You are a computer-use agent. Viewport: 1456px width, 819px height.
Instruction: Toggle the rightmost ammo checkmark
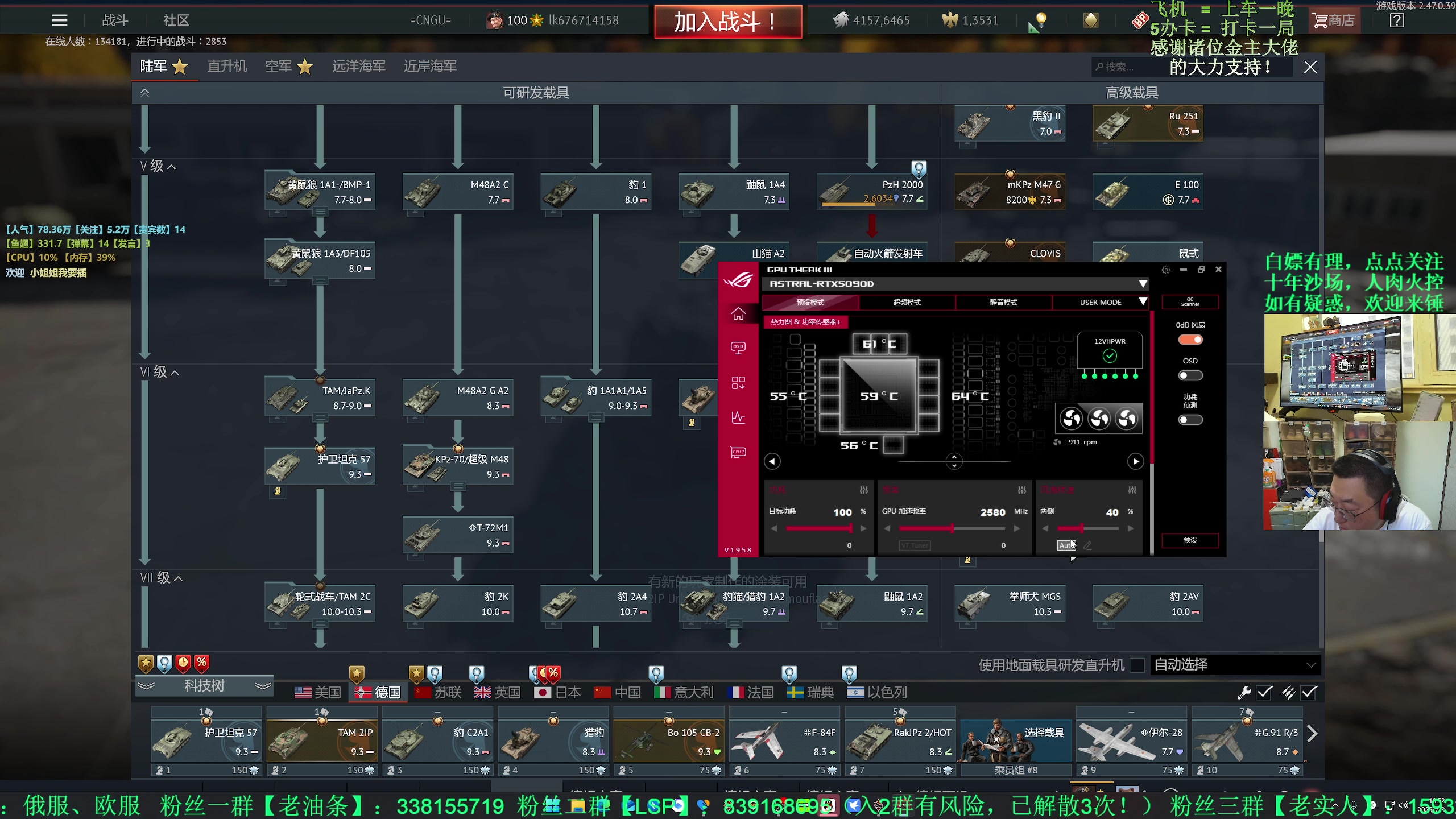pyautogui.click(x=1309, y=692)
